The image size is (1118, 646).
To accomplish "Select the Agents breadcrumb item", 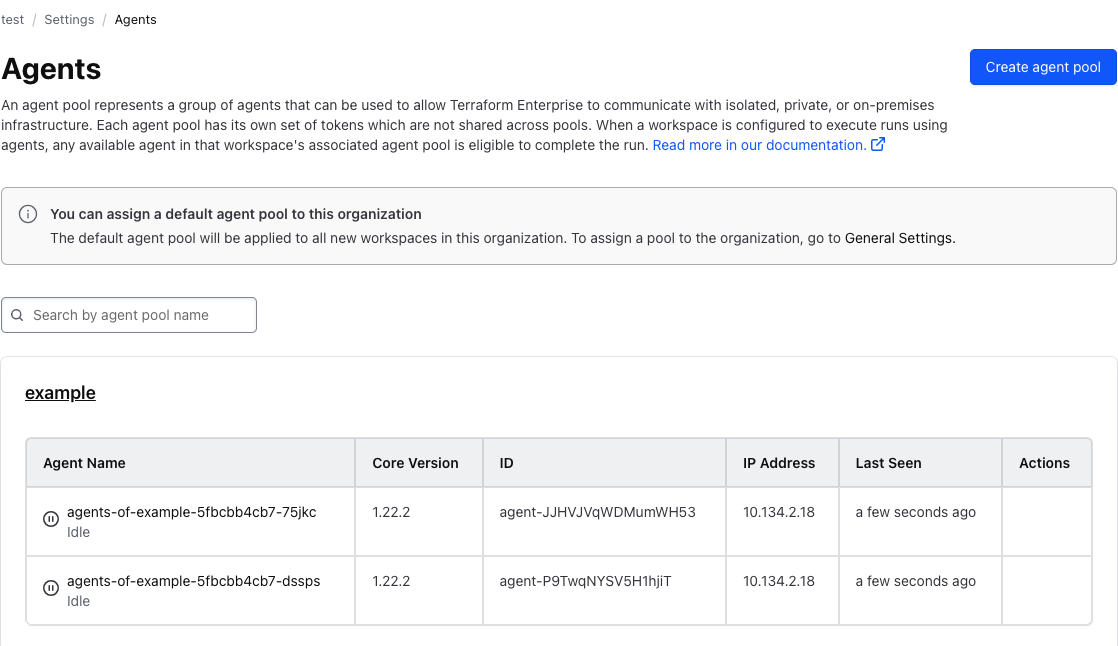I will coord(135,20).
